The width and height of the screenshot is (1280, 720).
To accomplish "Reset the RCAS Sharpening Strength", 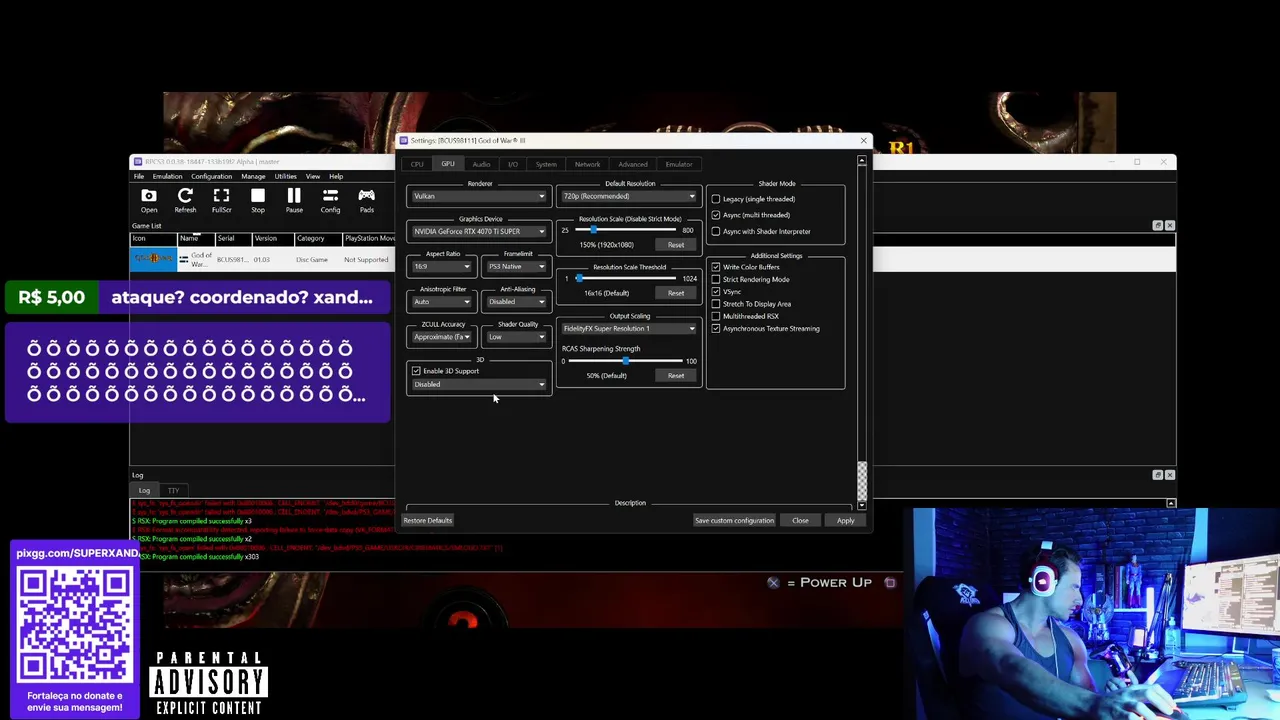I will [x=676, y=376].
